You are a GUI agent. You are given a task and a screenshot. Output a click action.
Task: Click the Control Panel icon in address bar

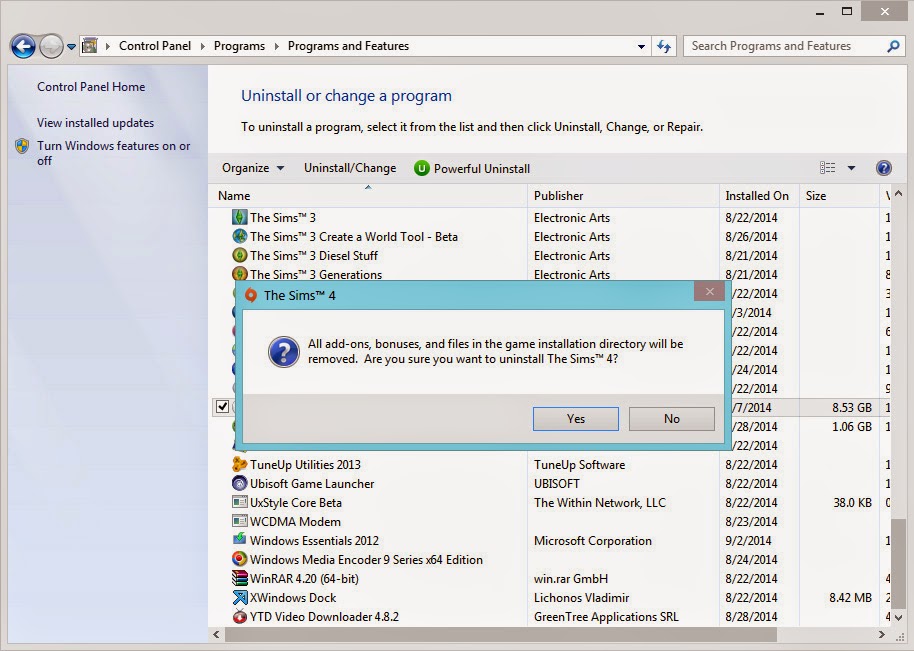click(90, 45)
